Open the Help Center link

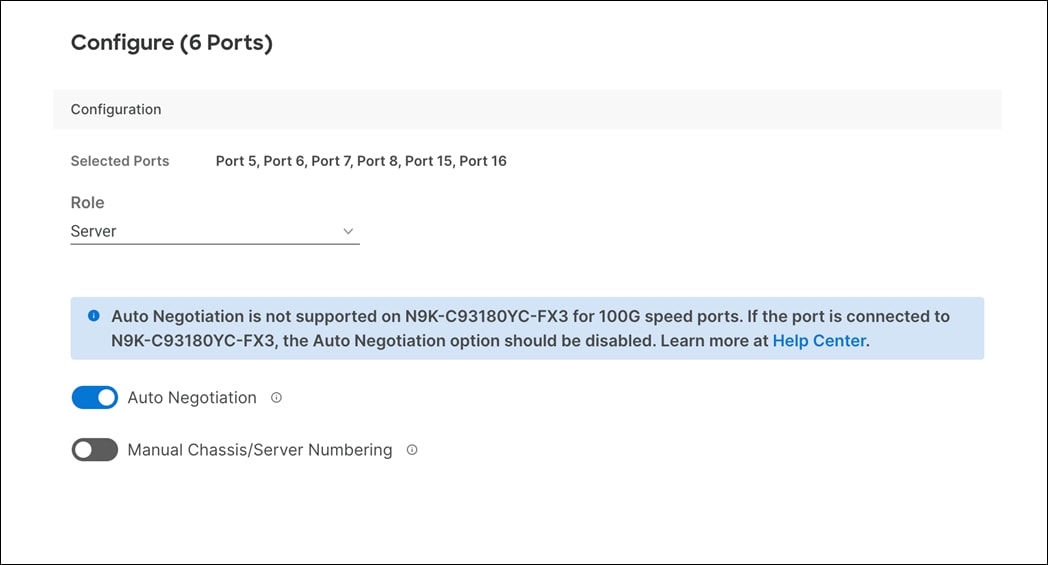click(819, 340)
